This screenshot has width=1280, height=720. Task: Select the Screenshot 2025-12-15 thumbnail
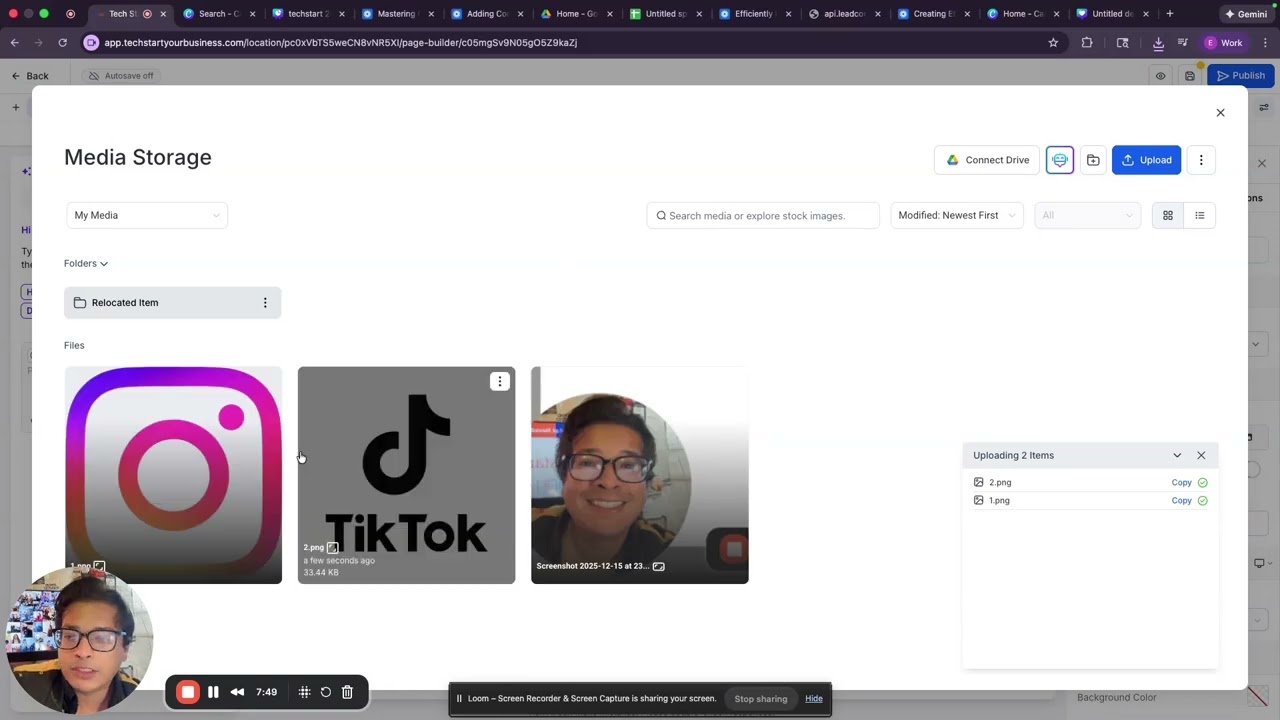(x=640, y=475)
